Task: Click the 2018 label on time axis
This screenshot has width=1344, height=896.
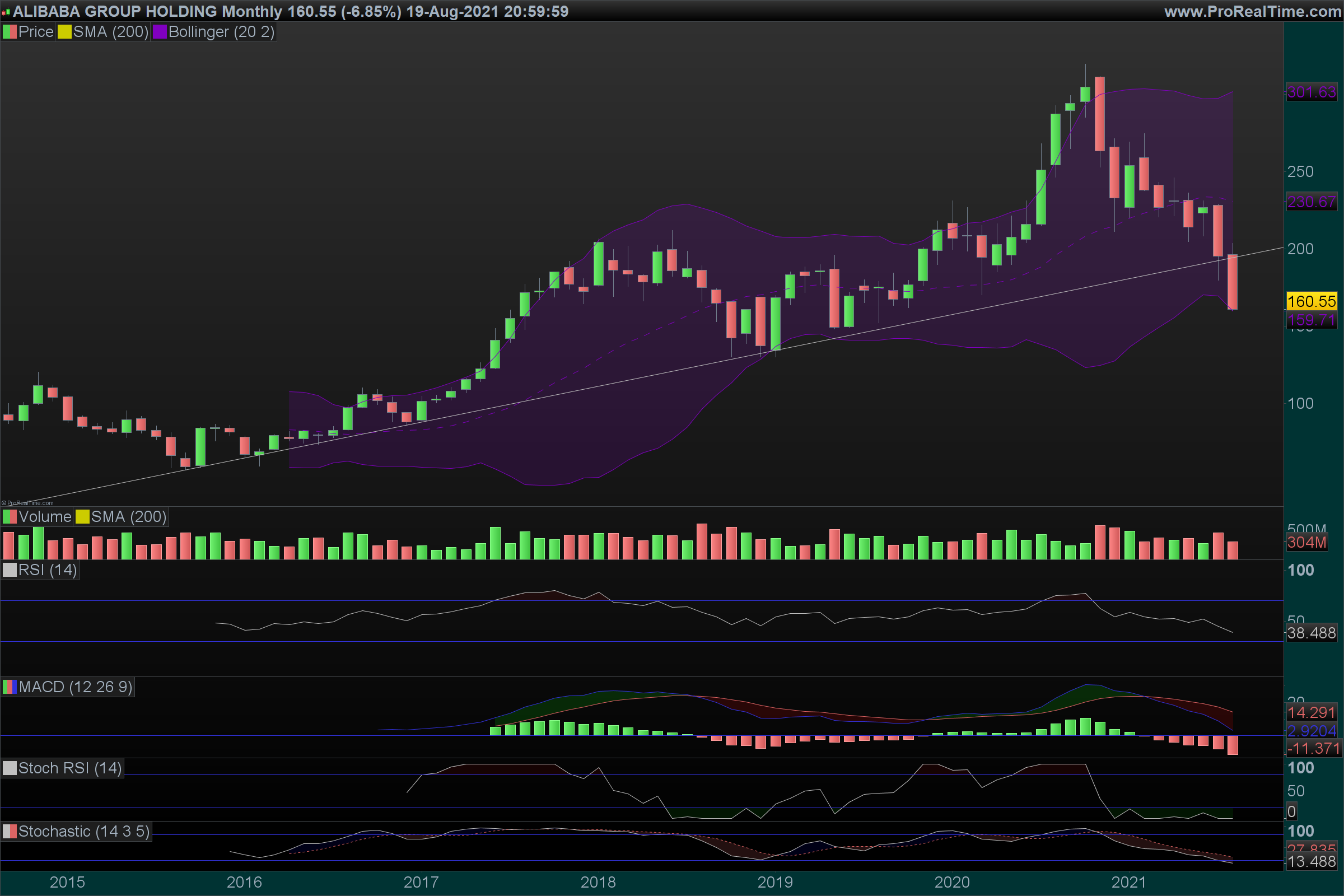Action: 598,883
